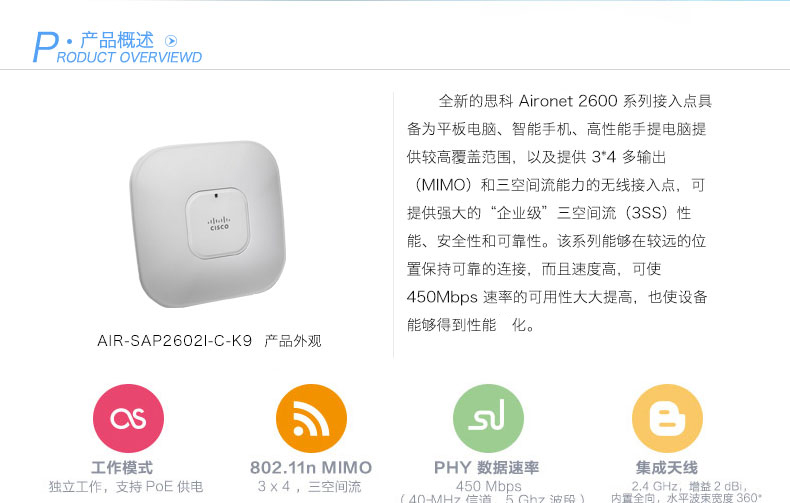Screen dimensions: 790x503
Task: Select the Cisco access point product image
Action: (208, 224)
